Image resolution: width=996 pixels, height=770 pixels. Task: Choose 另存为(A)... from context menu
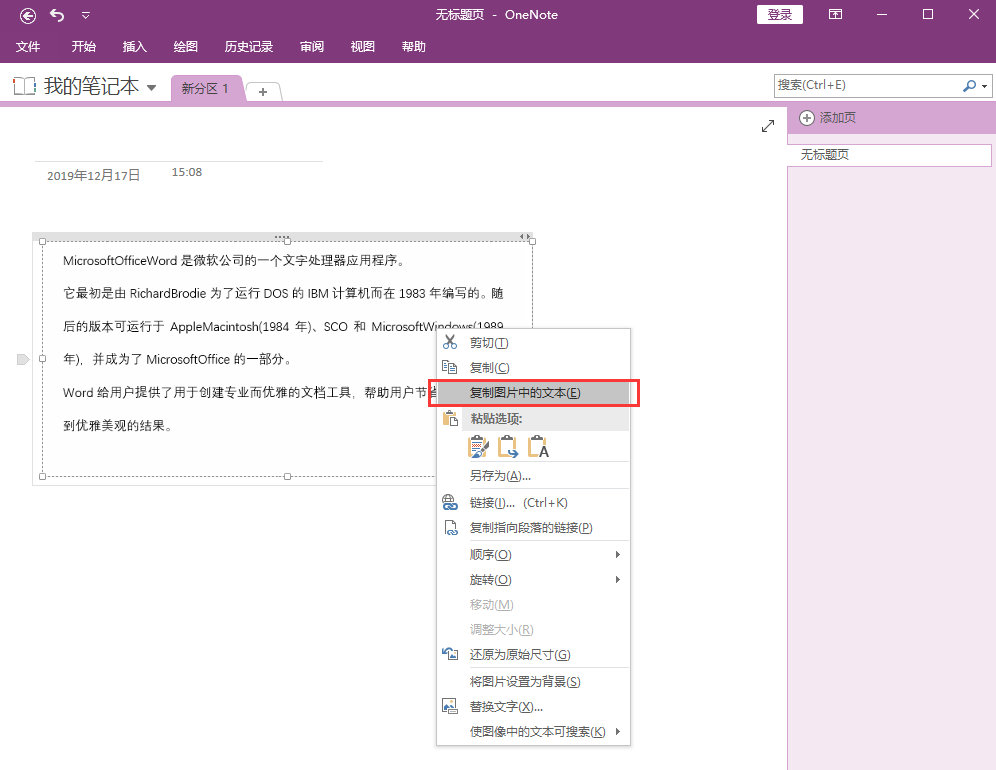pyautogui.click(x=534, y=476)
